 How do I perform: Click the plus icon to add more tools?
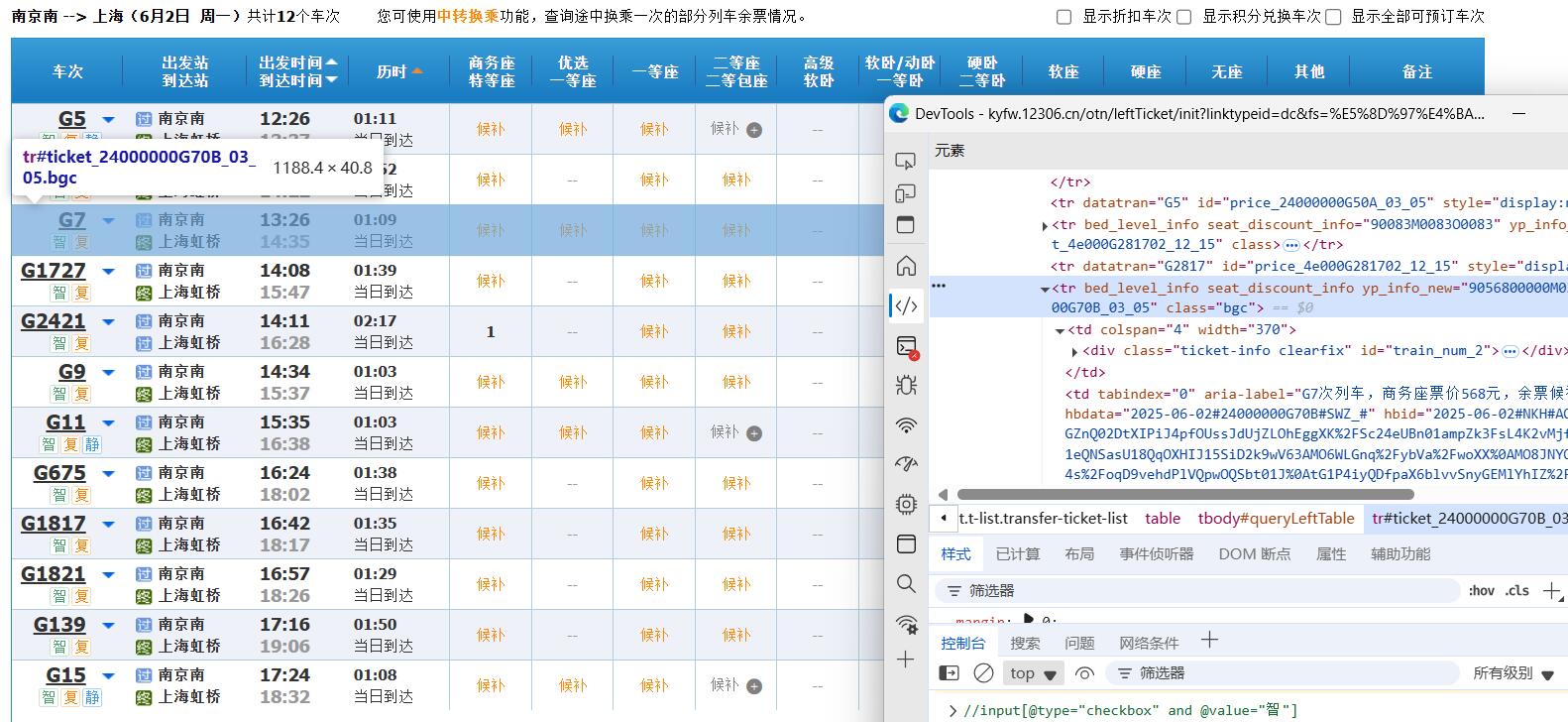[905, 660]
